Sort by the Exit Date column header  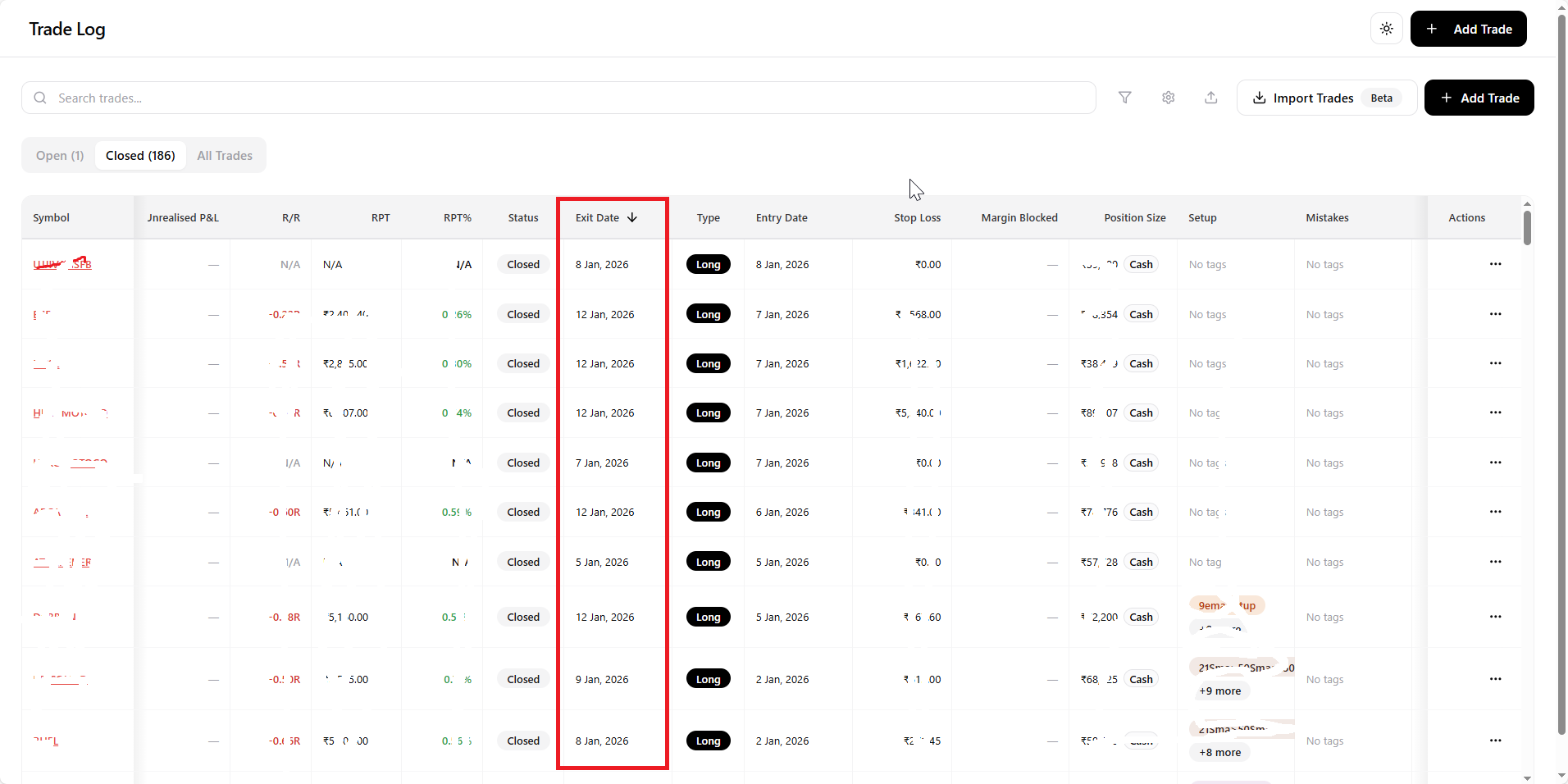597,217
